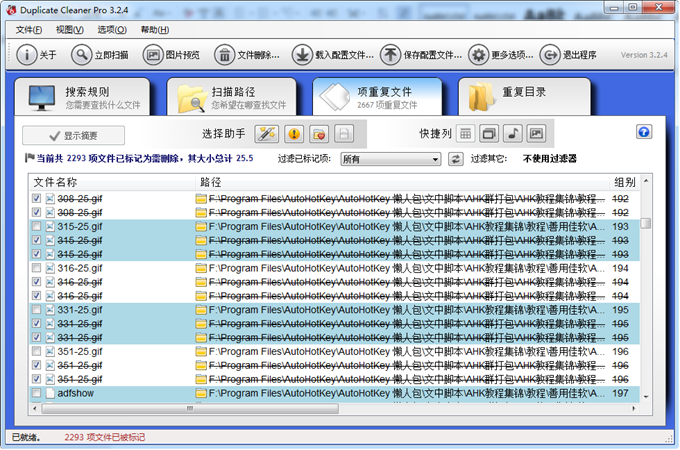Click status bar text 2293 项文件已被标记
This screenshot has width=680, height=450.
pos(105,437)
